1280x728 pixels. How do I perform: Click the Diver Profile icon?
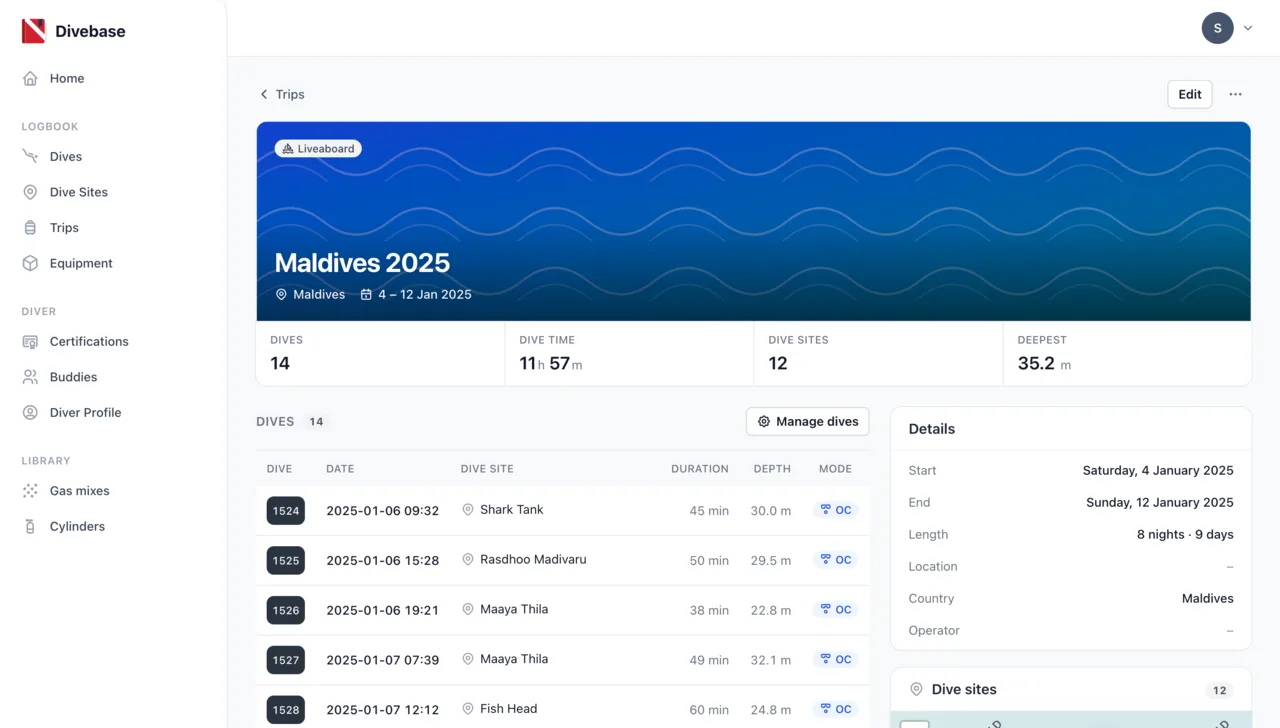coord(30,412)
